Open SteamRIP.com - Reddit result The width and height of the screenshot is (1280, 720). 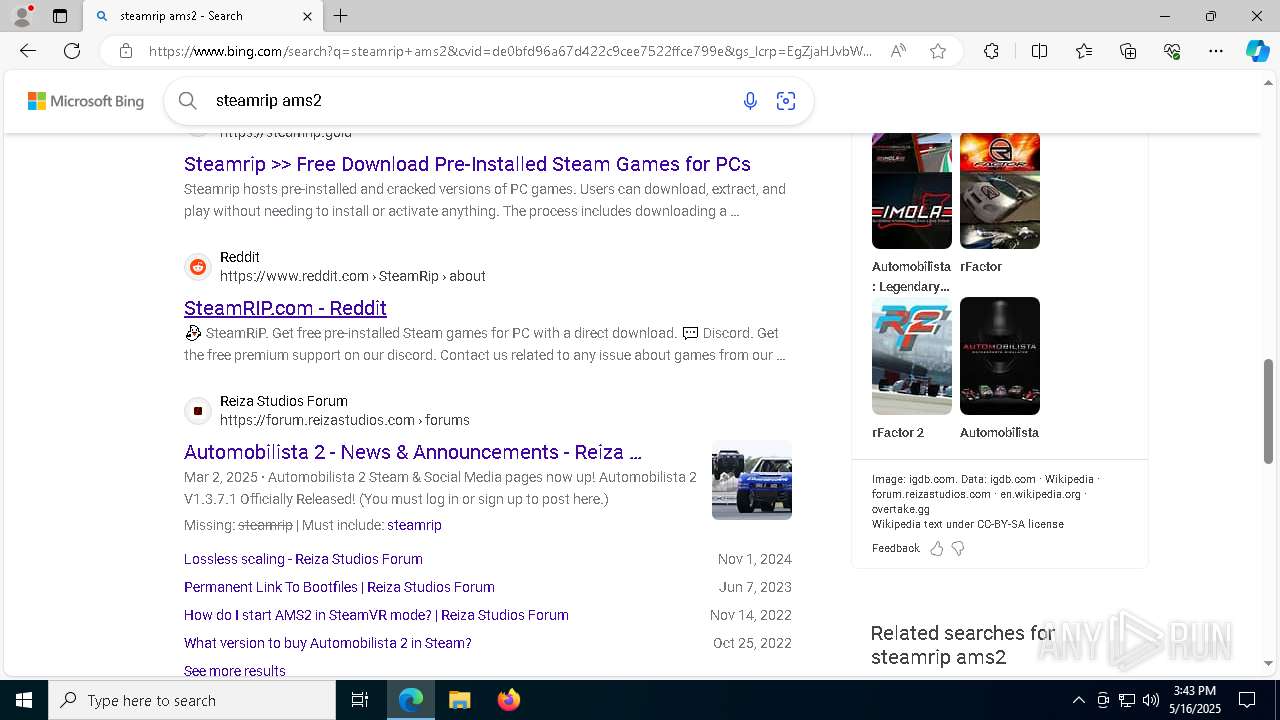coord(285,308)
